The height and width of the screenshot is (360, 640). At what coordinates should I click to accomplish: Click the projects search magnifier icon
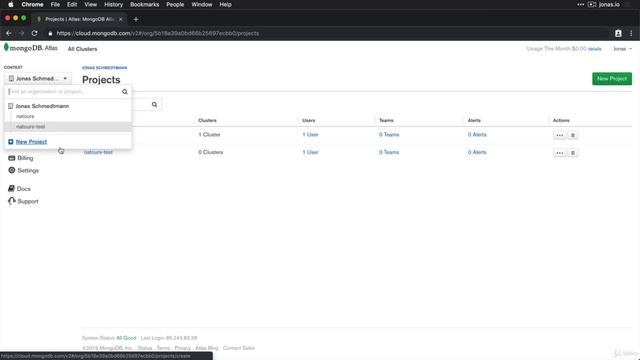[154, 105]
